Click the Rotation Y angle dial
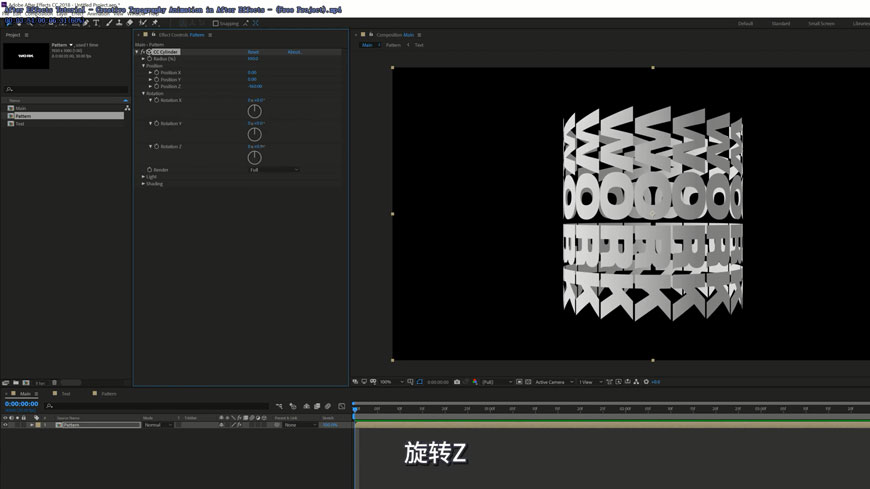This screenshot has height=489, width=870. coord(254,134)
